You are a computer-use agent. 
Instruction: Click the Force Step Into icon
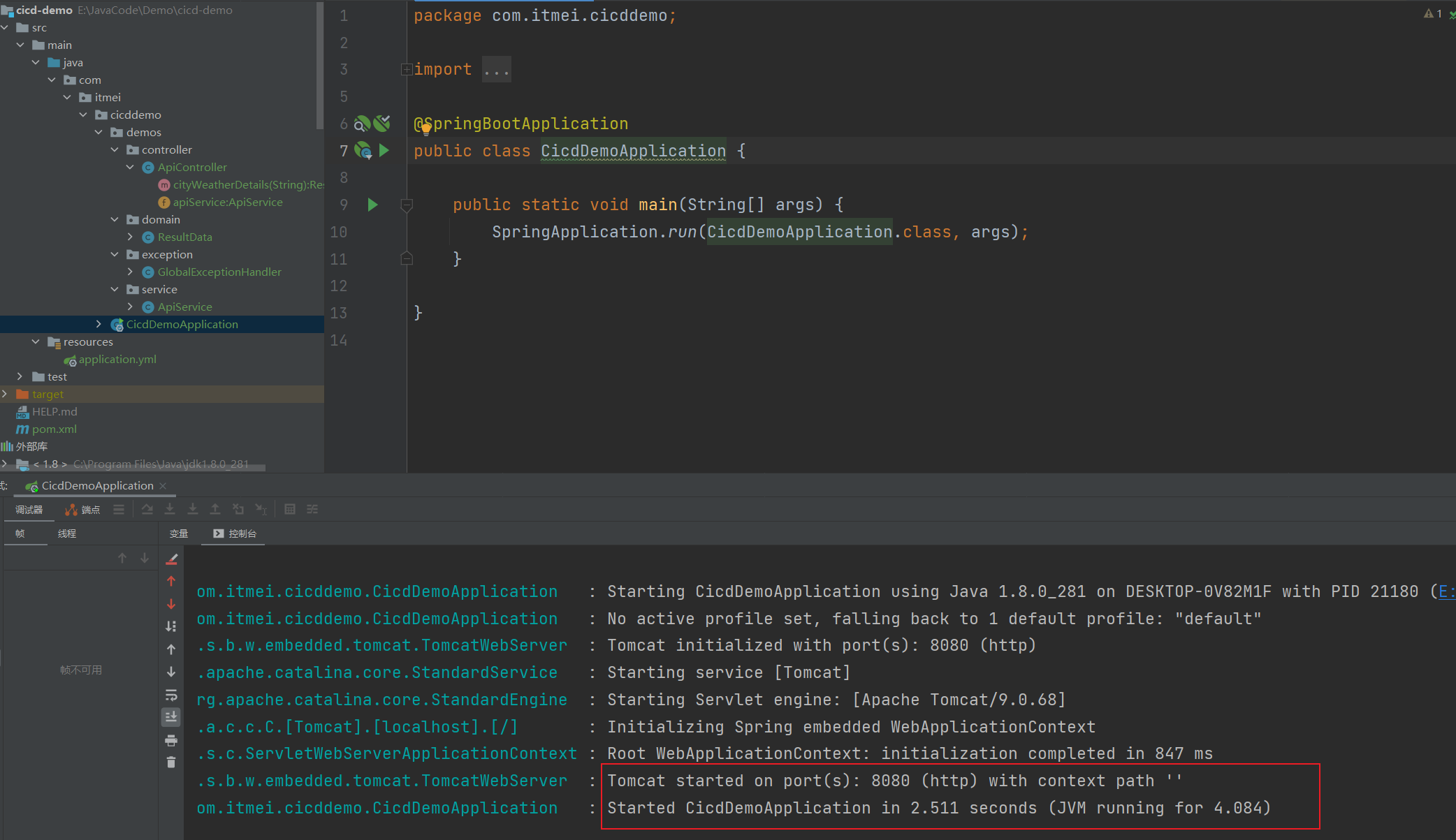[193, 510]
